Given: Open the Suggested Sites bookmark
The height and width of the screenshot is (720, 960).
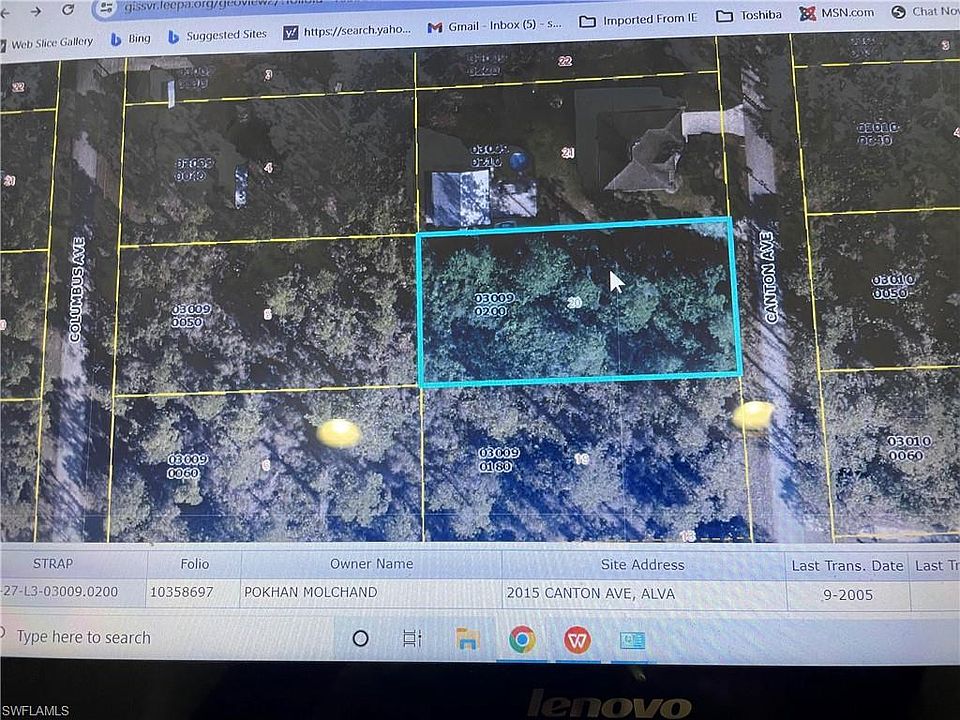Looking at the screenshot, I should coord(217,35).
